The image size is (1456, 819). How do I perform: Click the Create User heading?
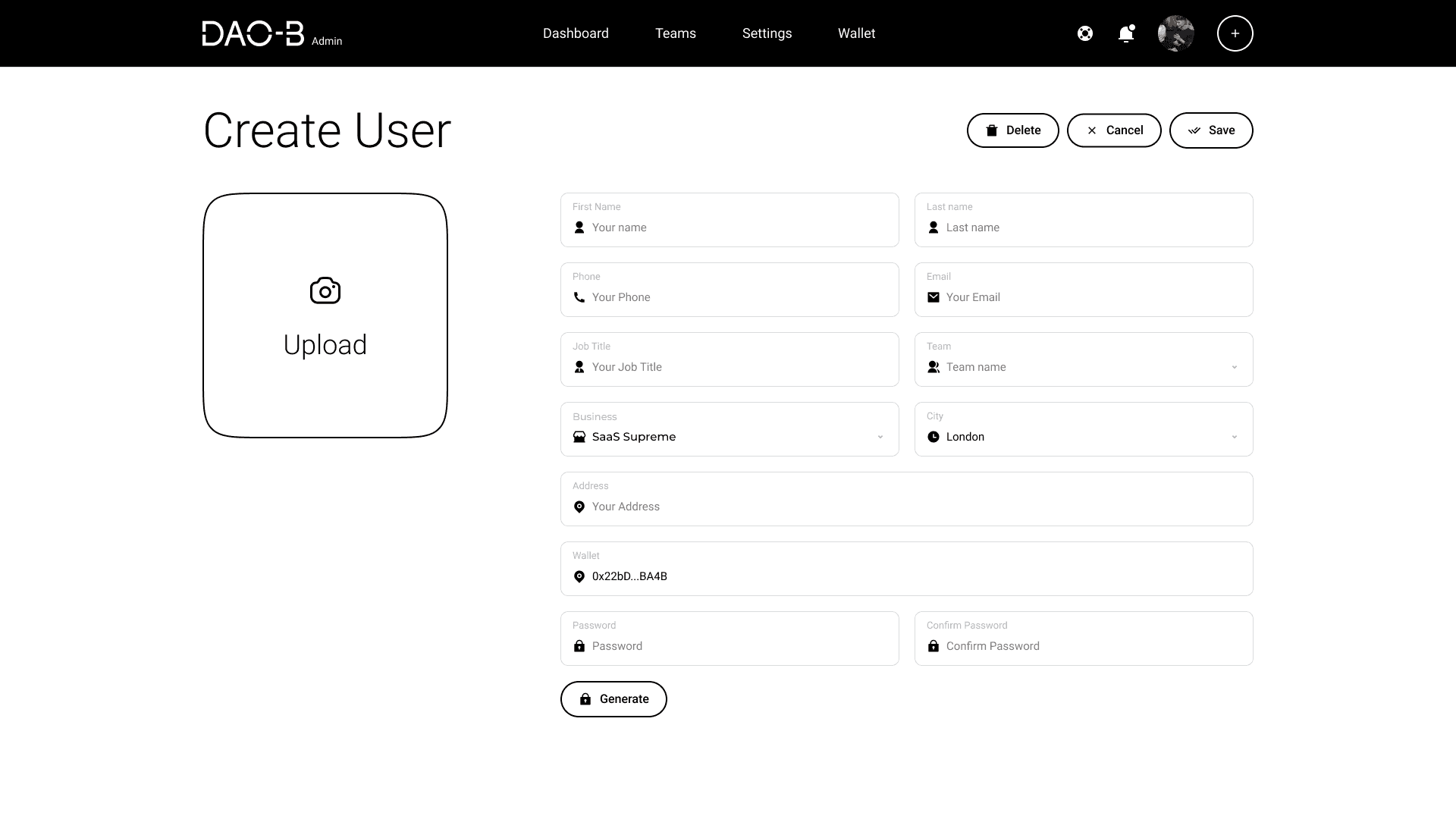[327, 130]
